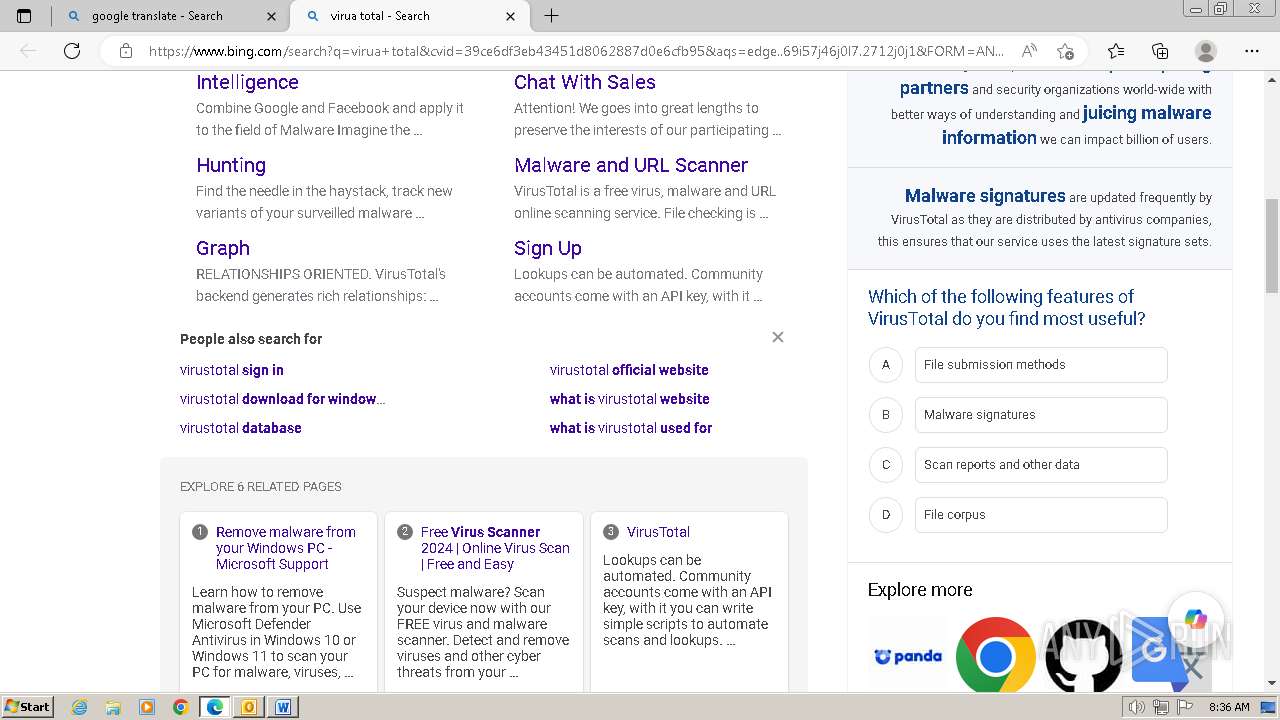Open Malware and URL Scanner link
1280x720 pixels.
(631, 165)
